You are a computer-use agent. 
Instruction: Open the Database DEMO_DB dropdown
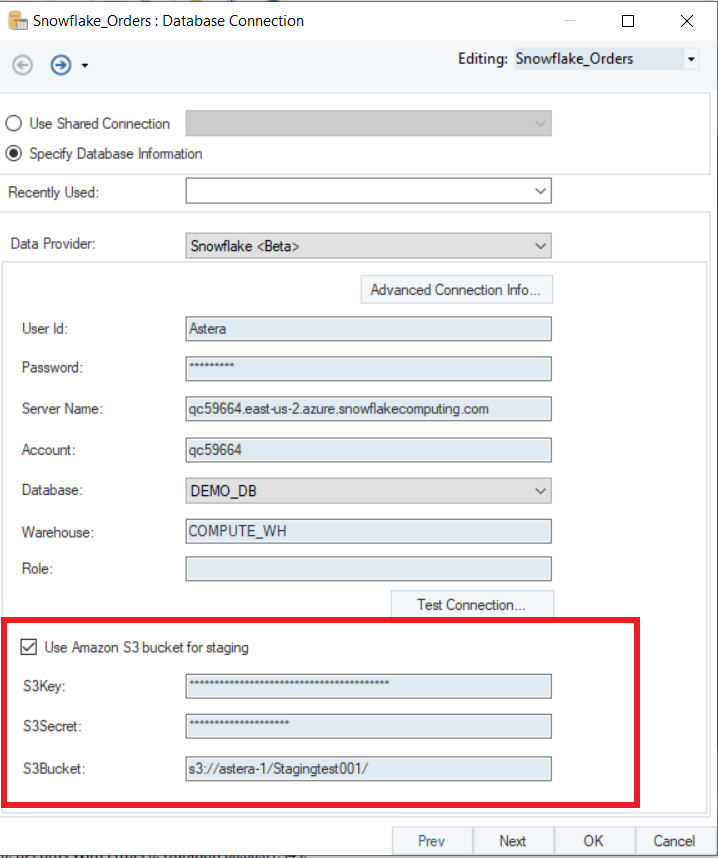tap(540, 491)
